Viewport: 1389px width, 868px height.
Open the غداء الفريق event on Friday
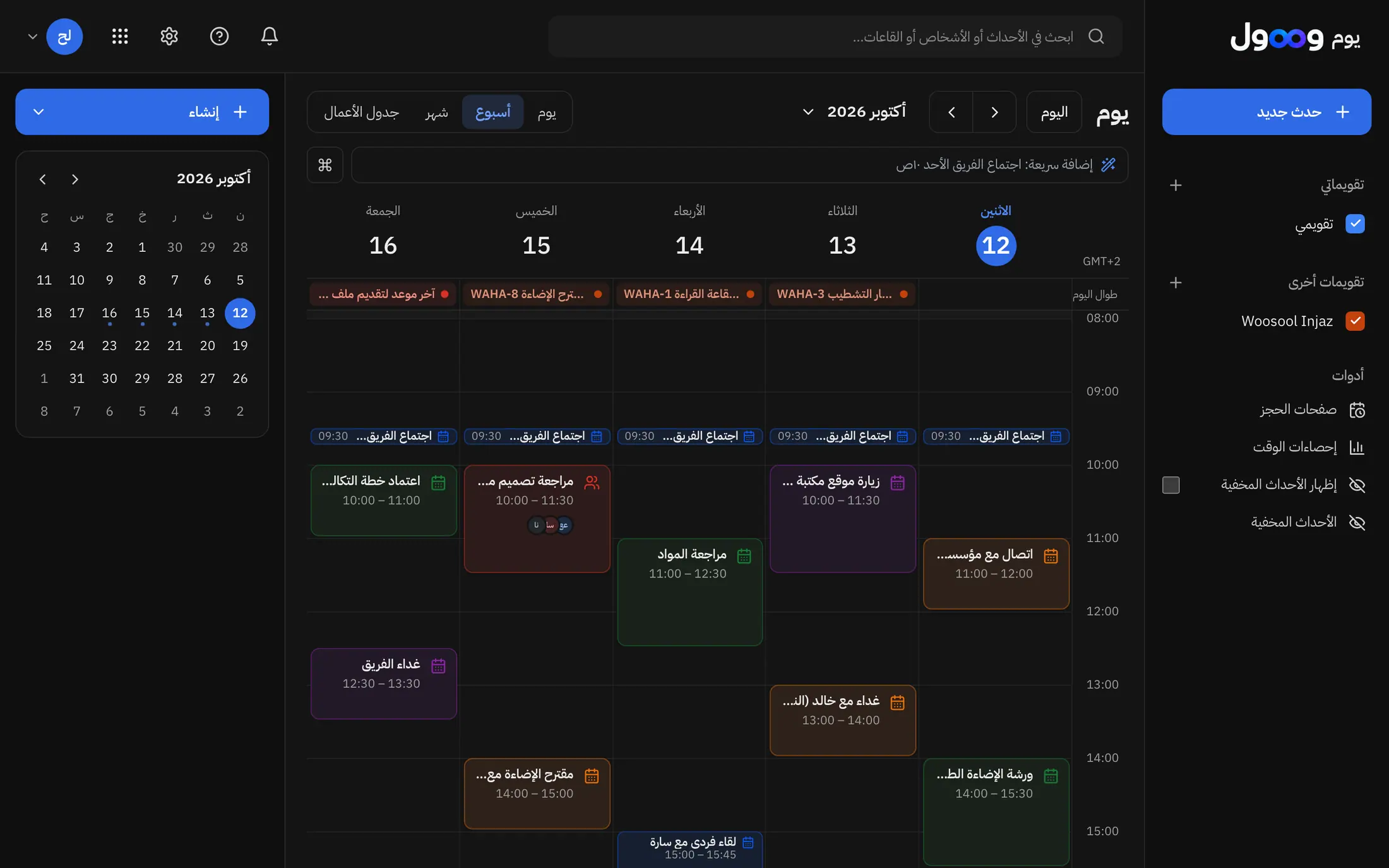(384, 684)
